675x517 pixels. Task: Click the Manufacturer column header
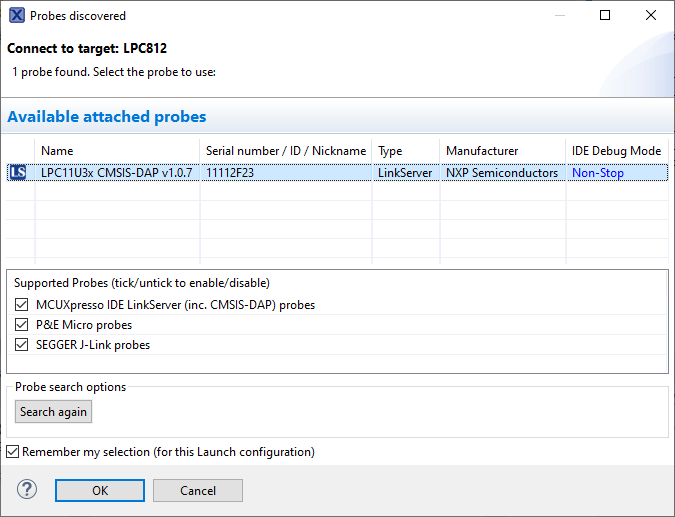pos(482,151)
